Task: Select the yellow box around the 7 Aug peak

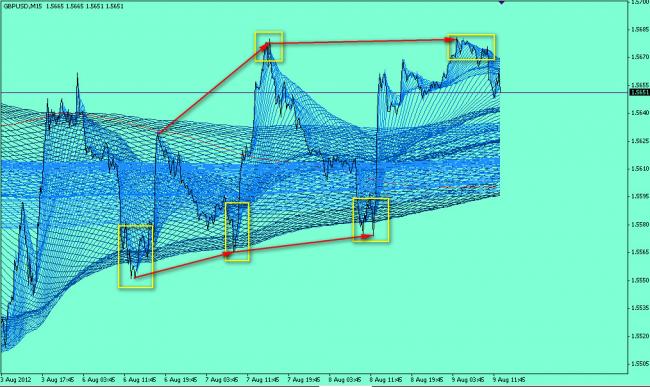Action: pyautogui.click(x=269, y=46)
